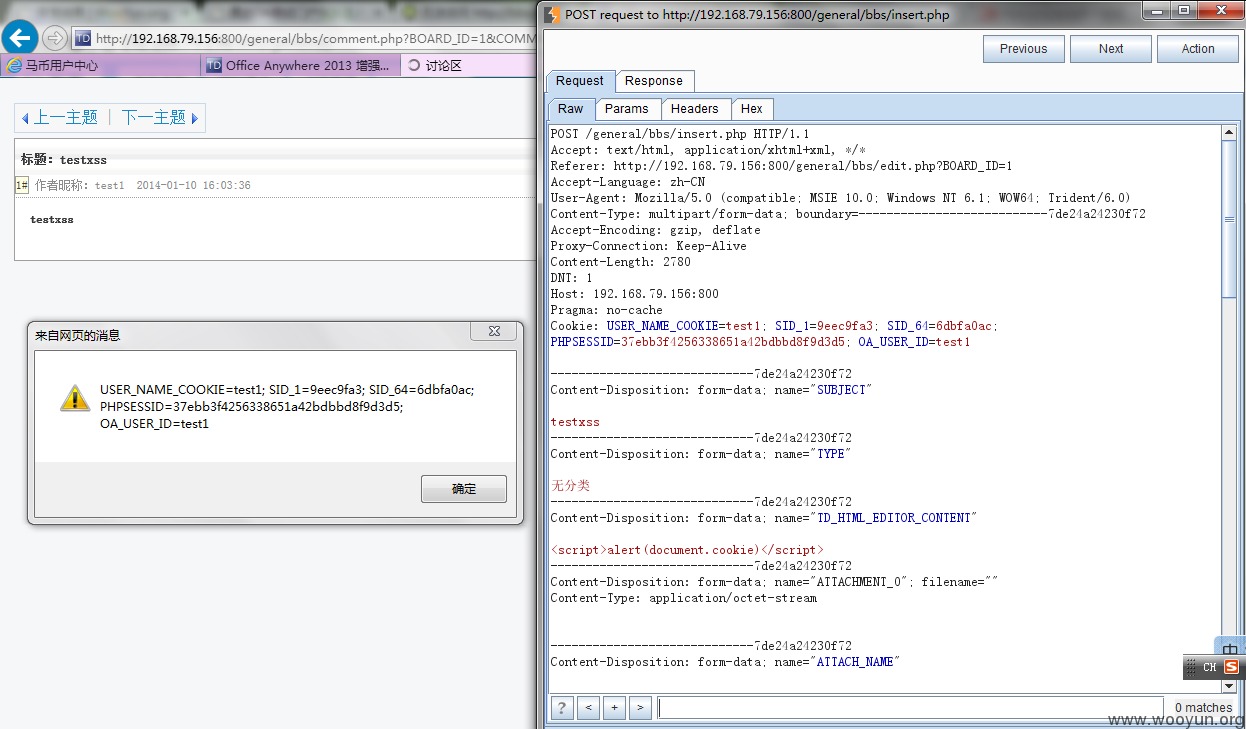1246x729 pixels.
Task: Click the 1# post number marker
Action: [22, 185]
